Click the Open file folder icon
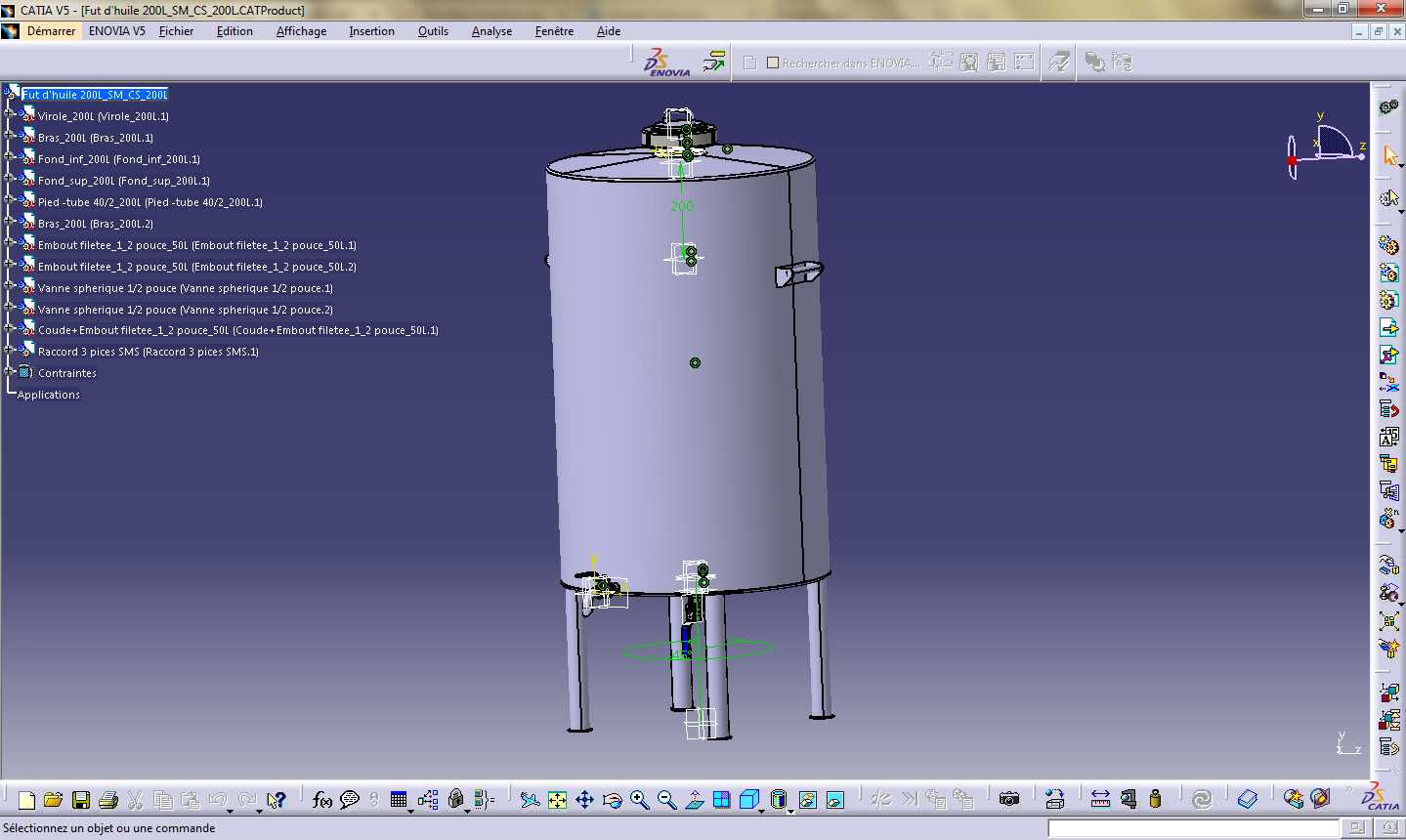Image resolution: width=1406 pixels, height=840 pixels. coord(54,800)
